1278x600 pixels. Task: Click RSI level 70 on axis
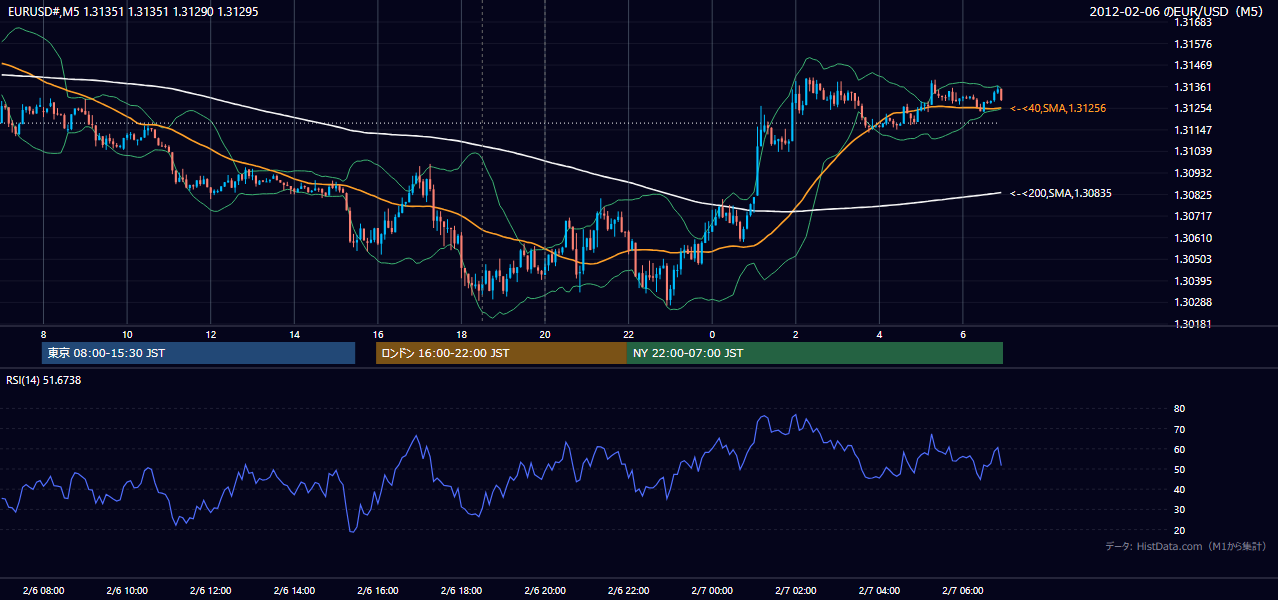click(1179, 429)
